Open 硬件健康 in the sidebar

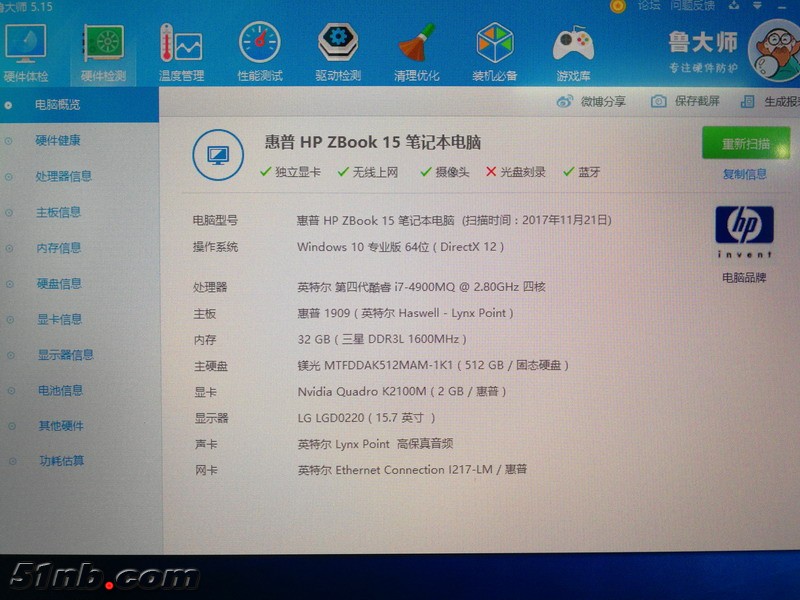[x=58, y=141]
